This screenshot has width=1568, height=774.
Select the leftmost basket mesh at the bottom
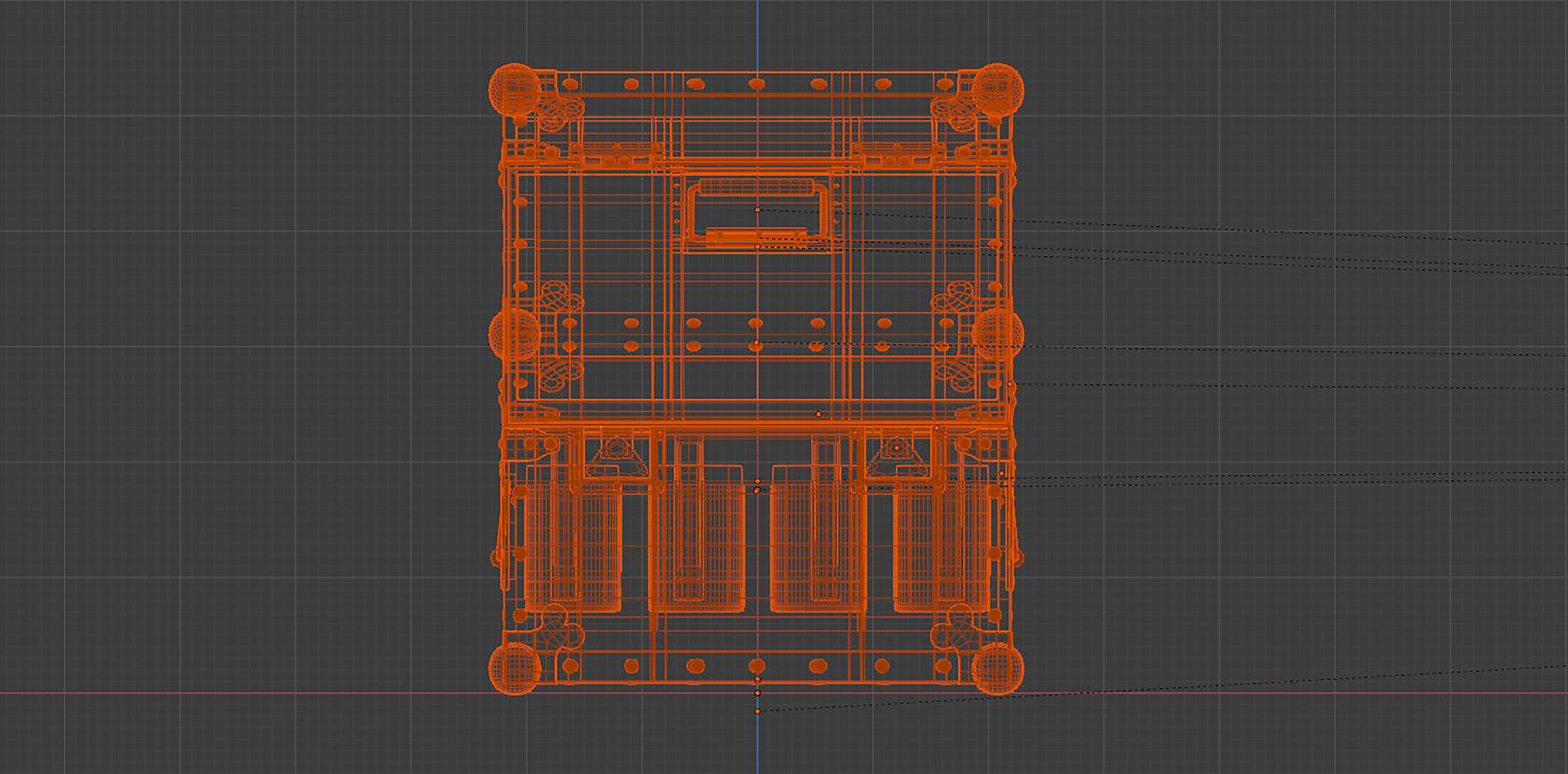pyautogui.click(x=573, y=539)
